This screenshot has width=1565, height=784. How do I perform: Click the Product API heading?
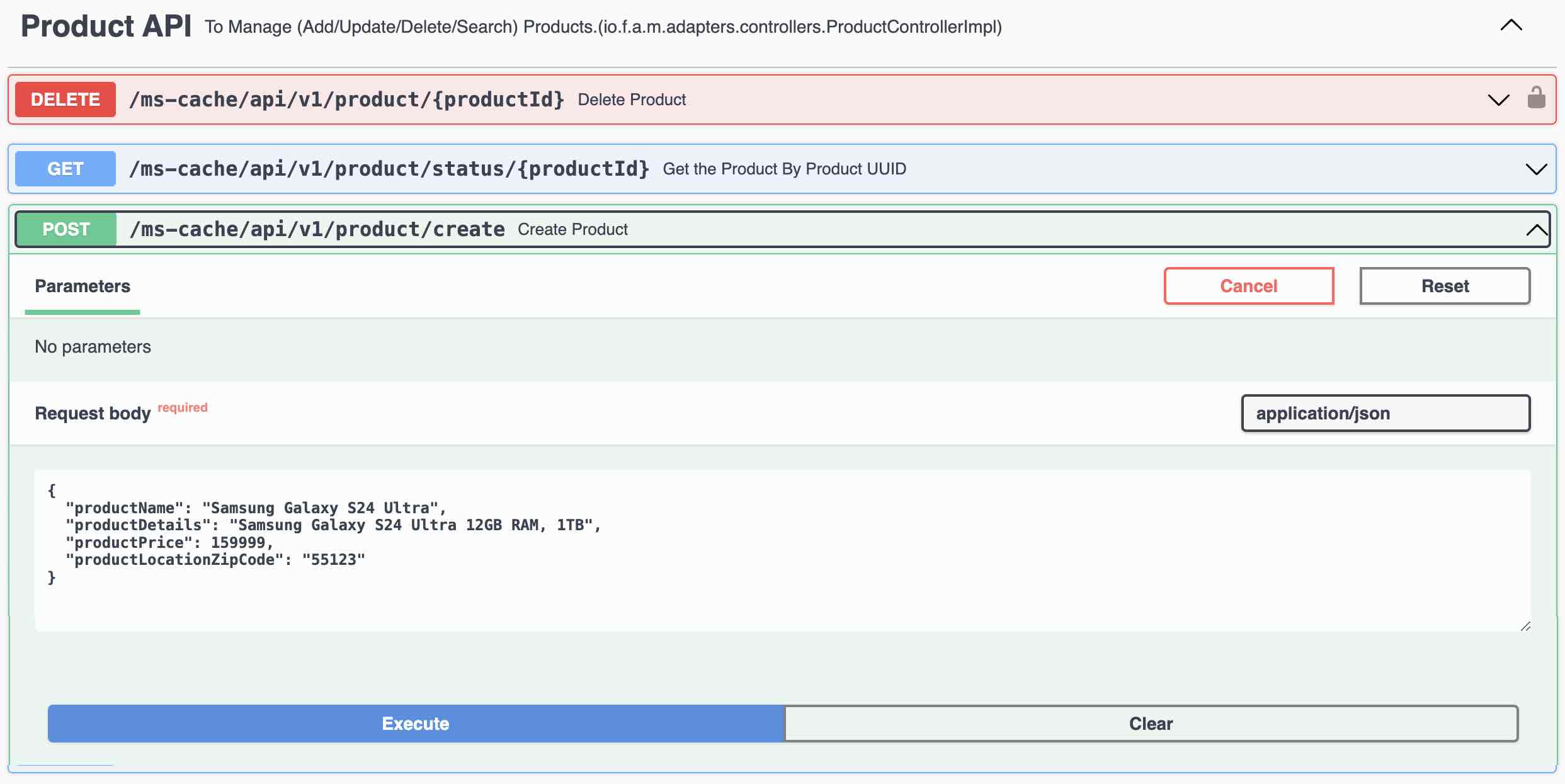[x=106, y=26]
